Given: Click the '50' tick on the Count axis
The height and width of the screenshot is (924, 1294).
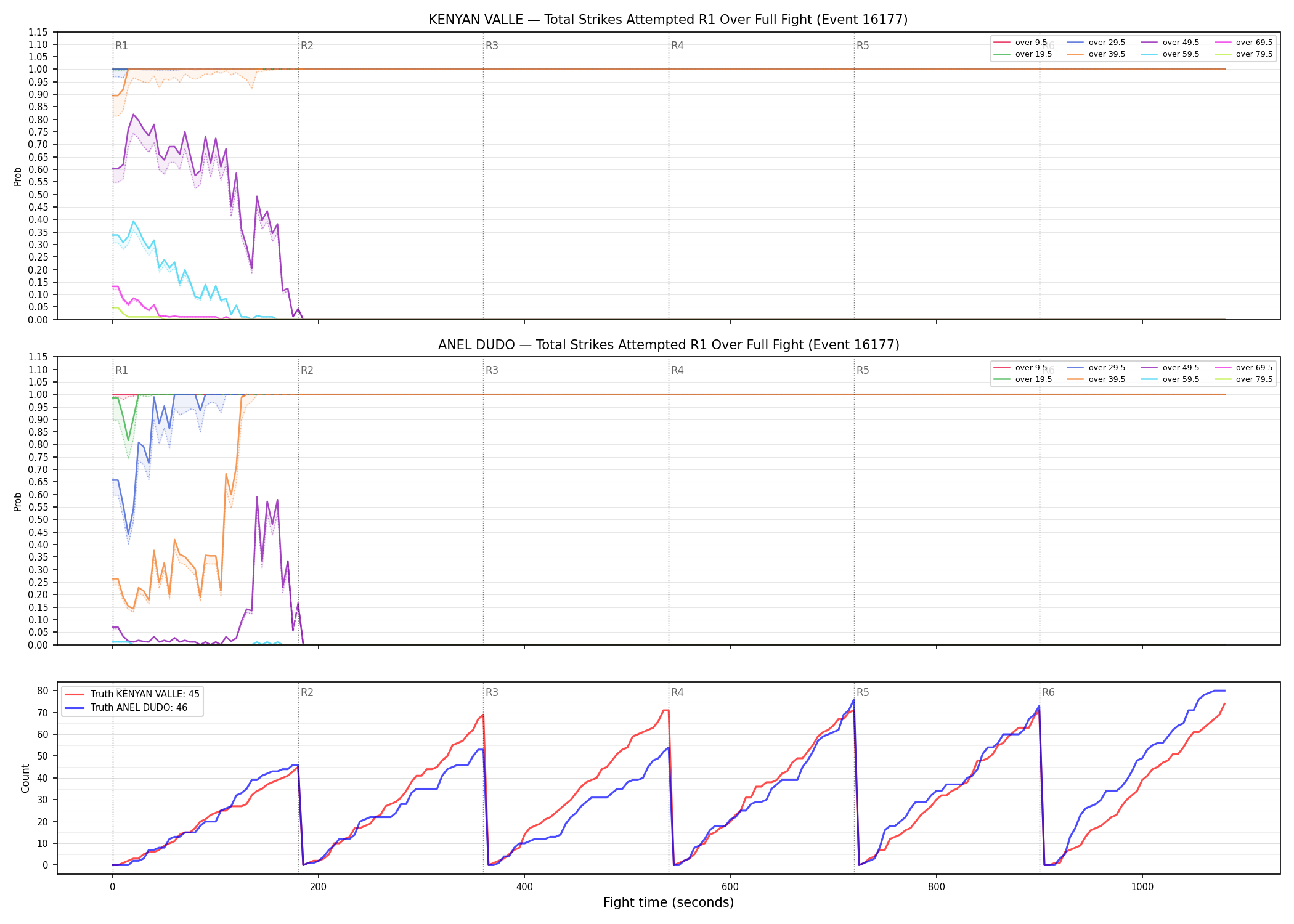Looking at the screenshot, I should tap(43, 756).
